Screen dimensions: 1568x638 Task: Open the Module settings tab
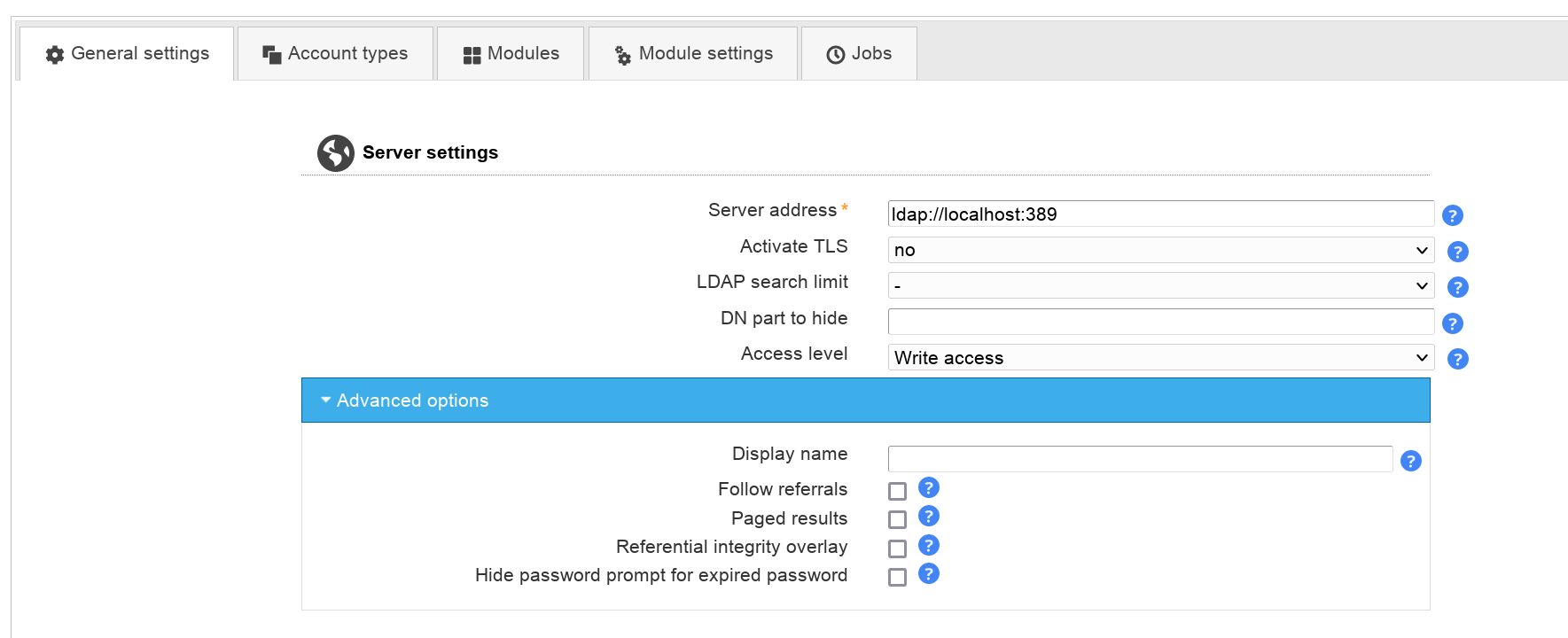(x=693, y=54)
